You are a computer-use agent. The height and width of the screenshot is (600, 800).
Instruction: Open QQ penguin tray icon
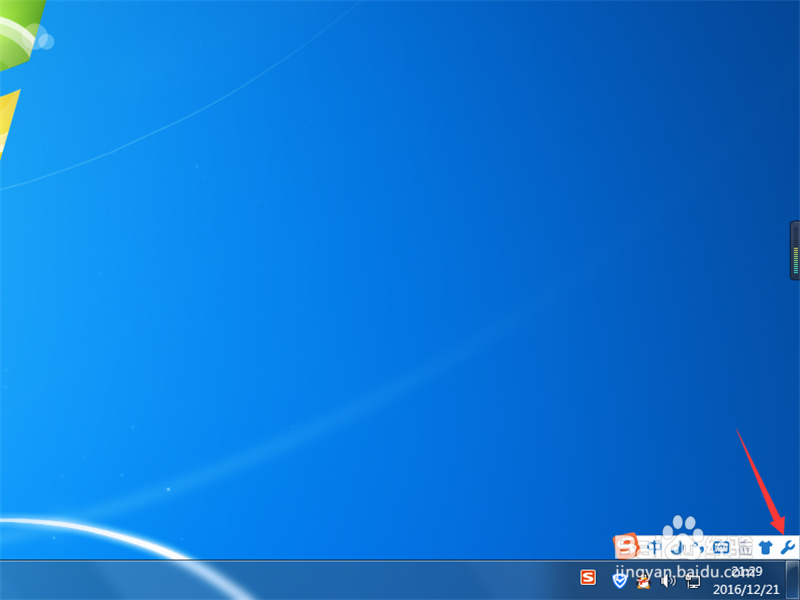tap(643, 580)
